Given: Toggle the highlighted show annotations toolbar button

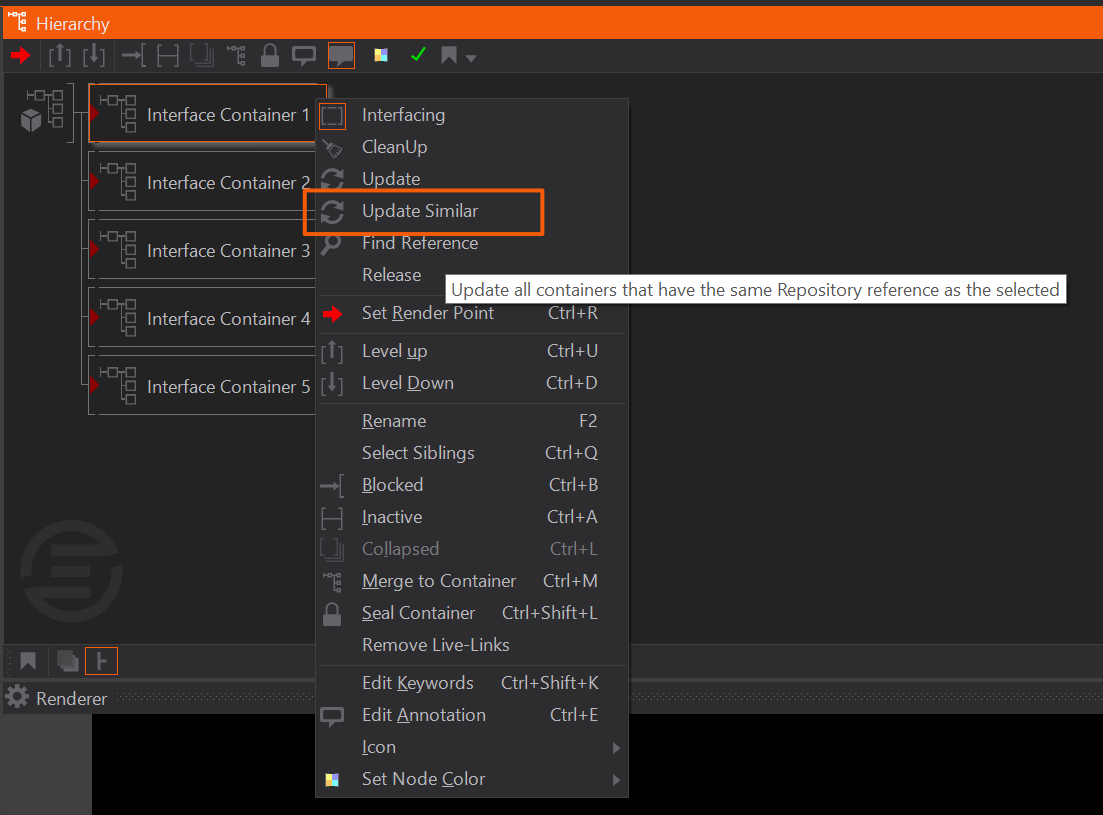Looking at the screenshot, I should click(x=341, y=56).
